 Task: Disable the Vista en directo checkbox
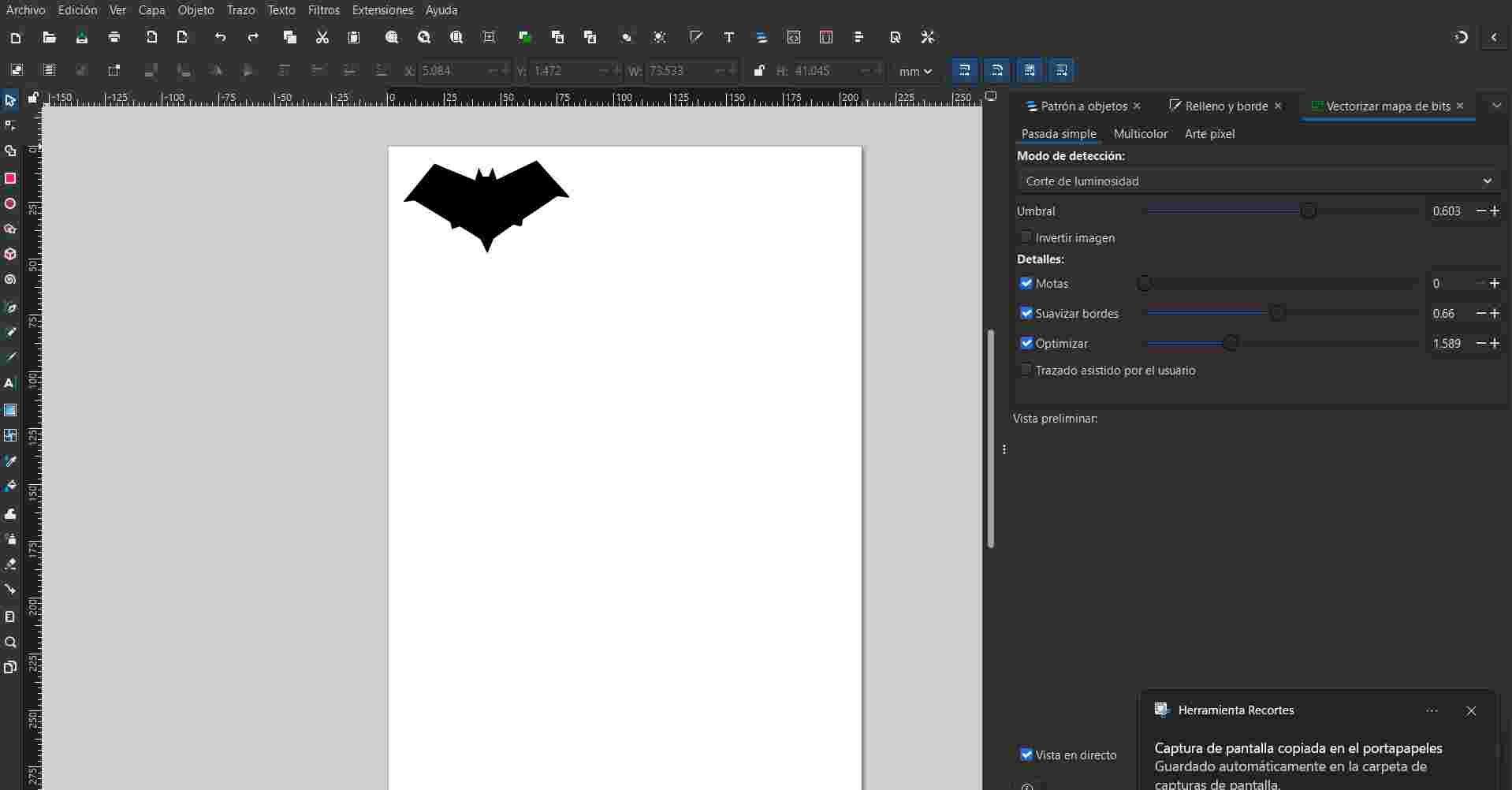point(1026,755)
